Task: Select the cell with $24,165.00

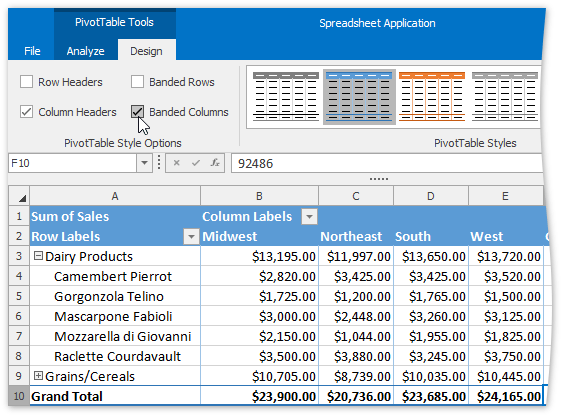Action: click(x=505, y=396)
